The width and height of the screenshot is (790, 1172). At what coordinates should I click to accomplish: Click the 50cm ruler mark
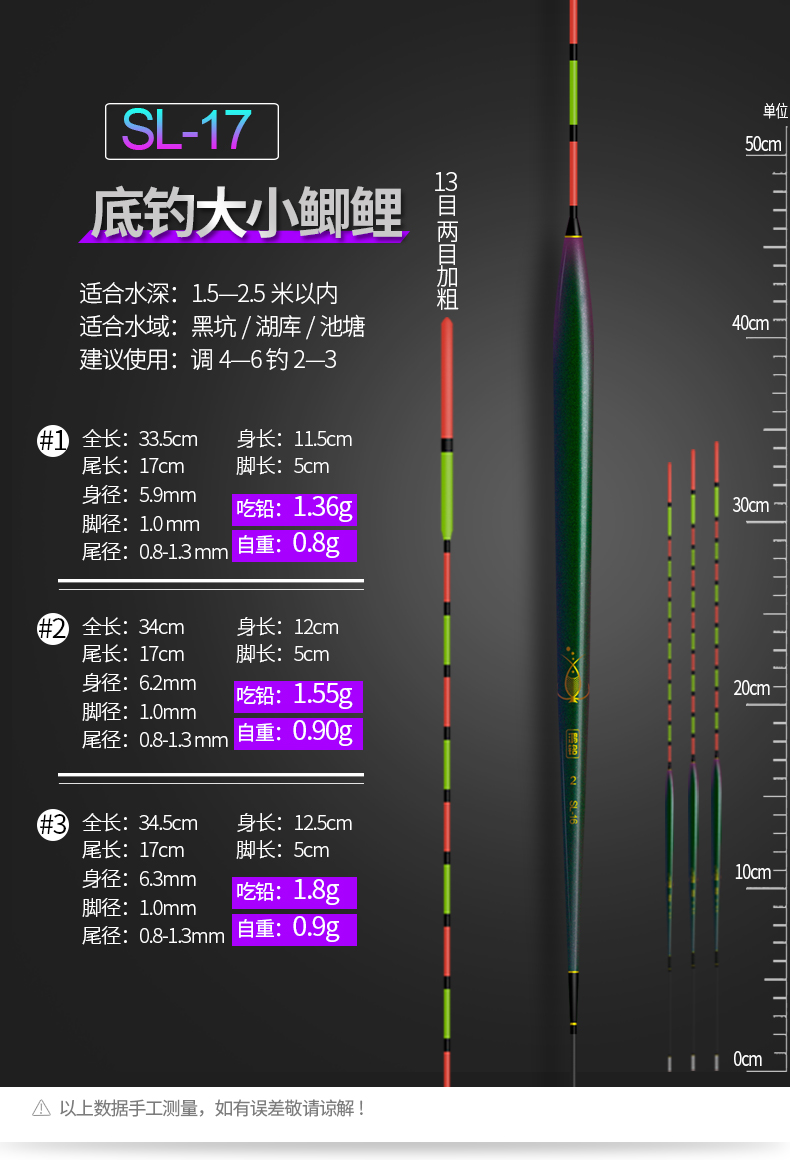763,144
